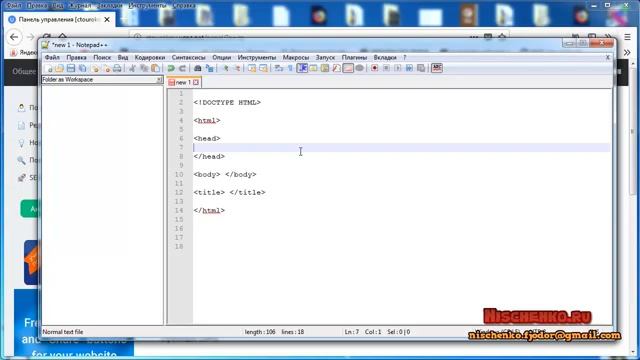Click the </head> closing tag line
This screenshot has width=640, height=360.
(x=209, y=156)
